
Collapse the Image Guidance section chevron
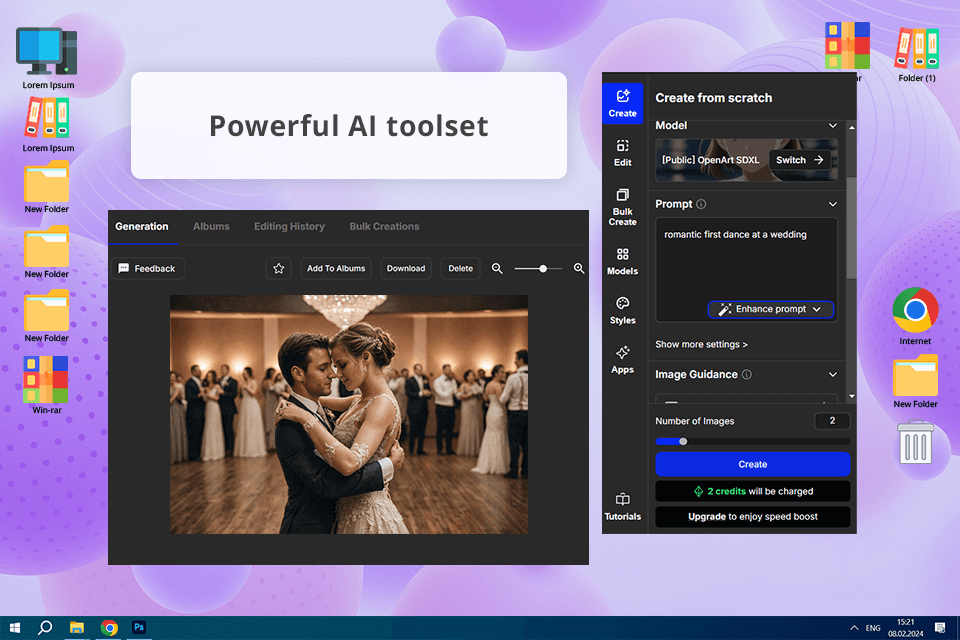click(833, 374)
